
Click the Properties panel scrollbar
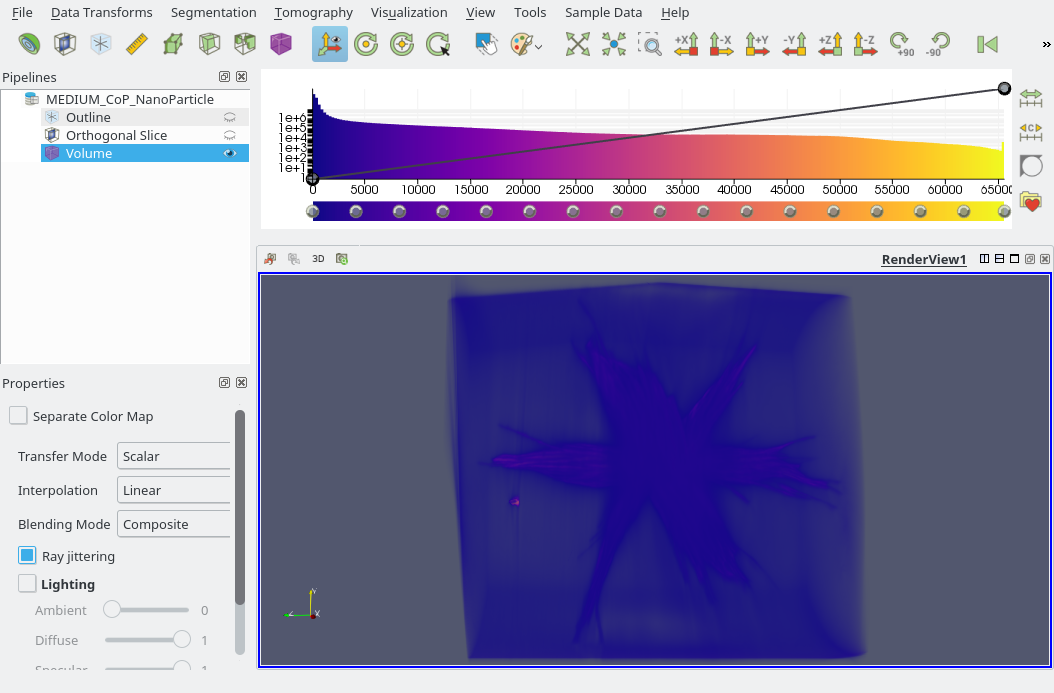240,507
